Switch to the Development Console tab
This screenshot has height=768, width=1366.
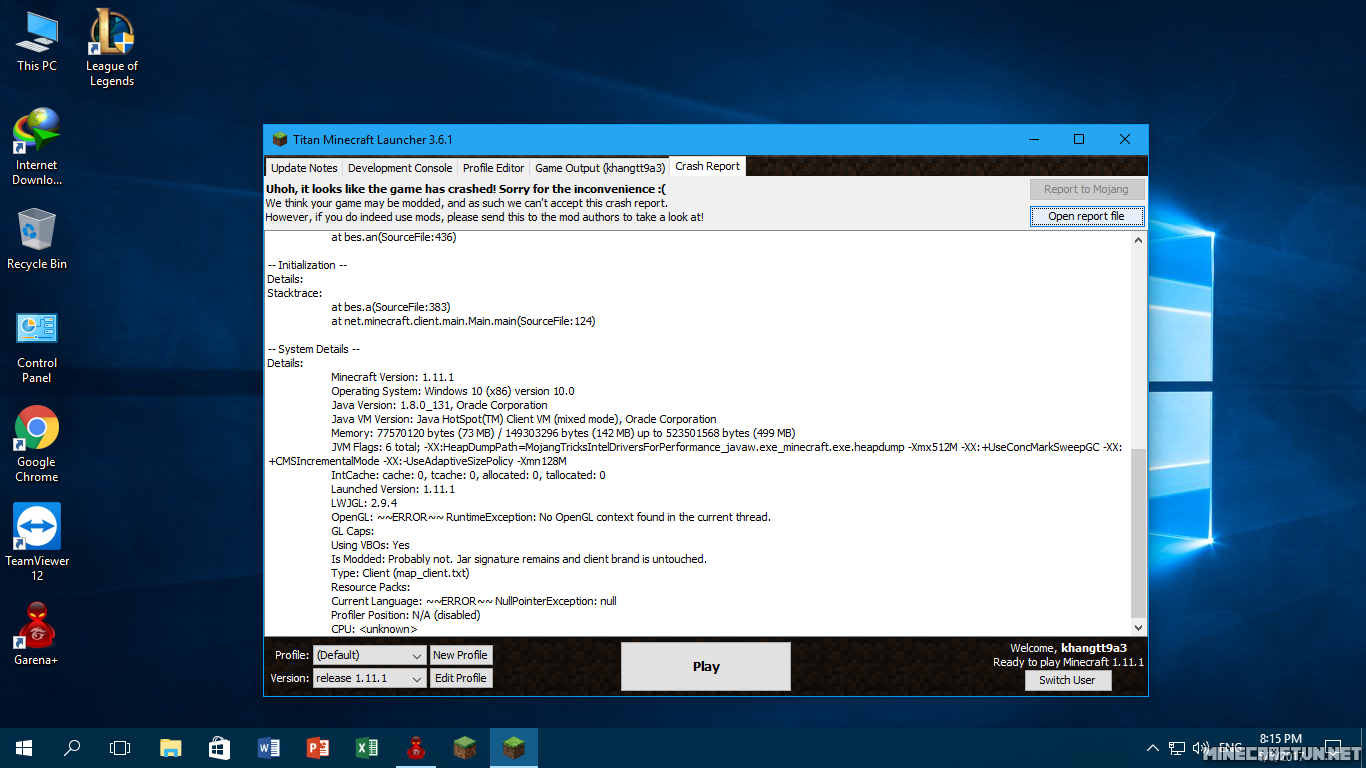(400, 168)
